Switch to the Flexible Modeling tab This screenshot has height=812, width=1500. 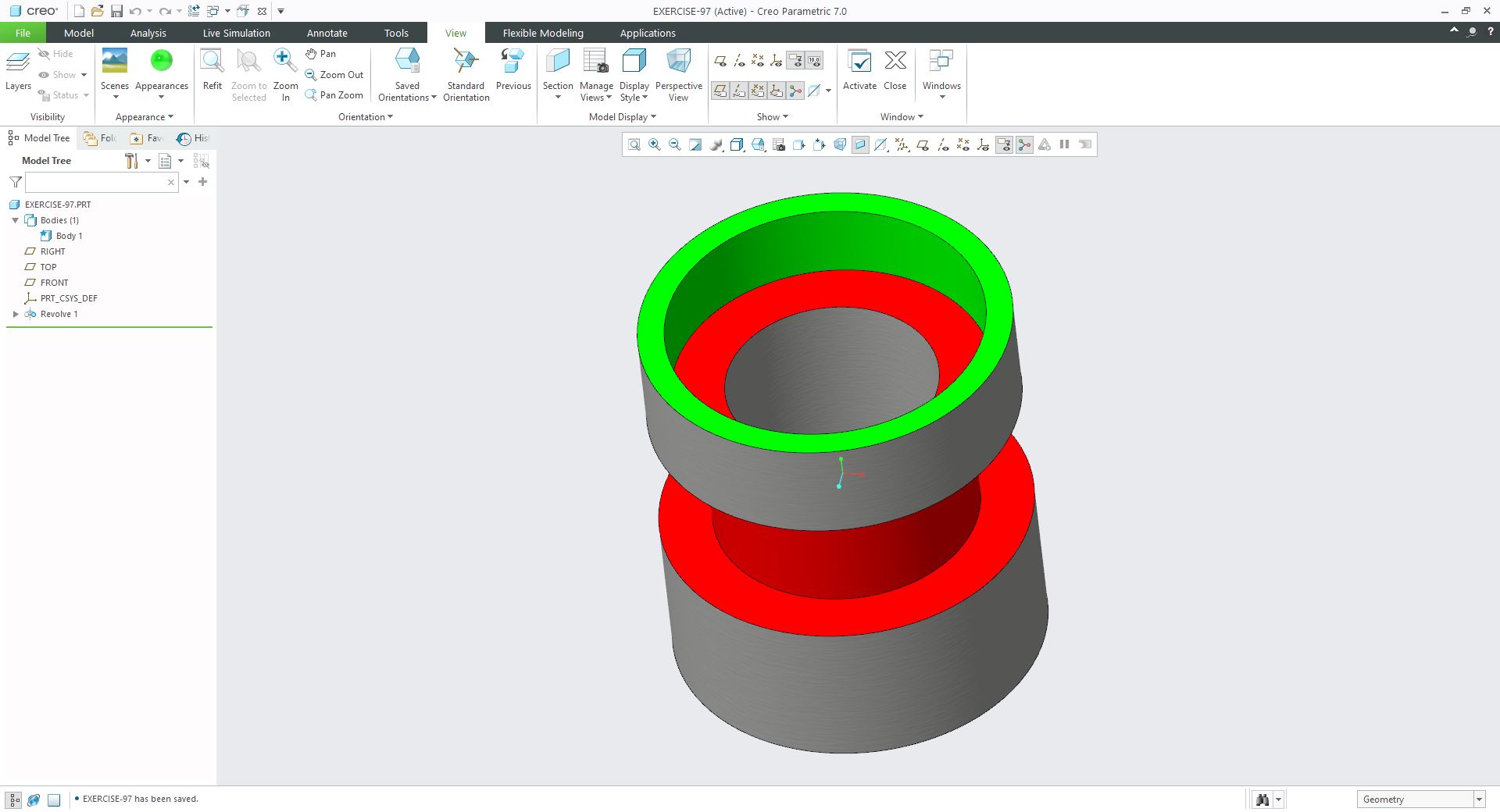point(543,33)
